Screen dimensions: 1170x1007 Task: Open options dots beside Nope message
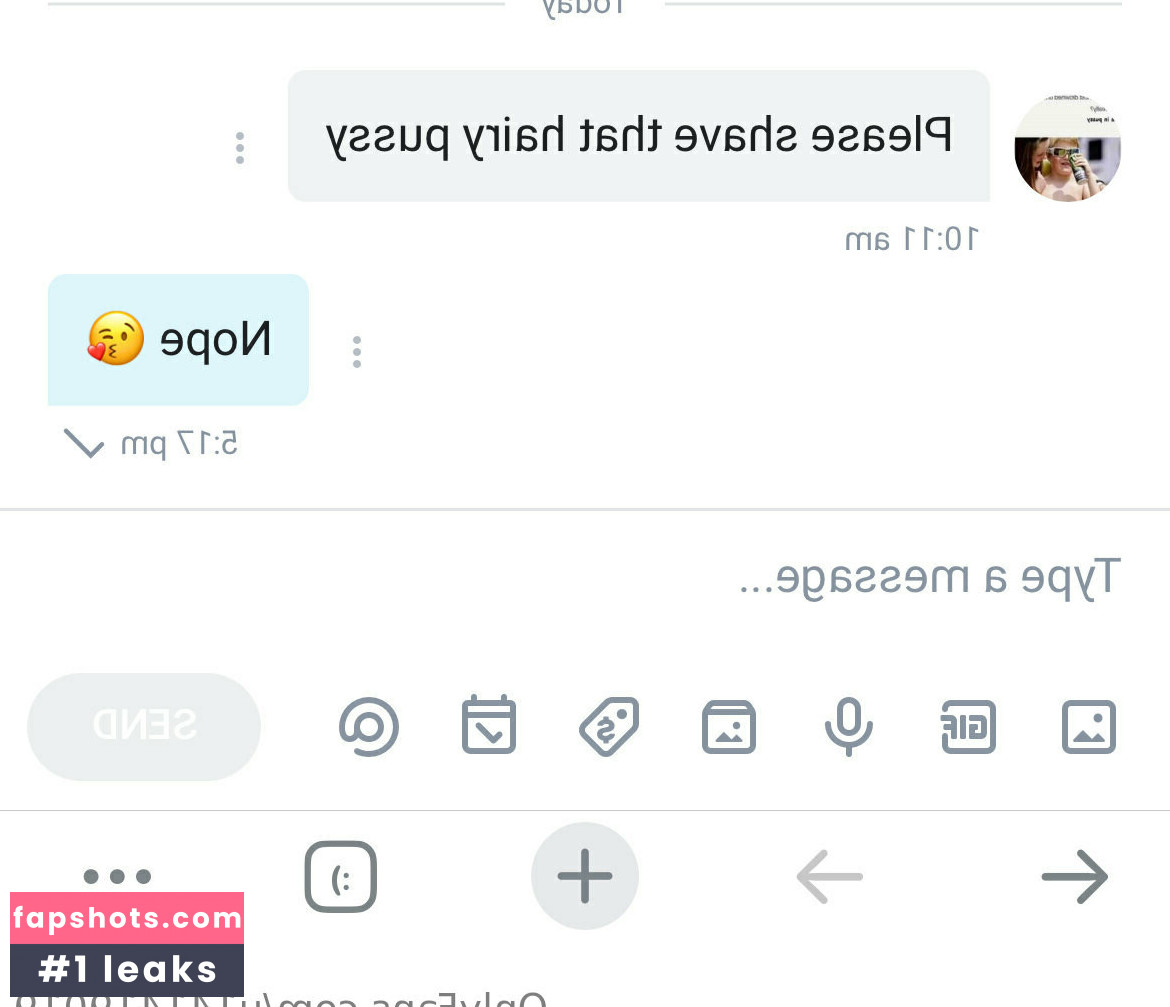coord(357,351)
